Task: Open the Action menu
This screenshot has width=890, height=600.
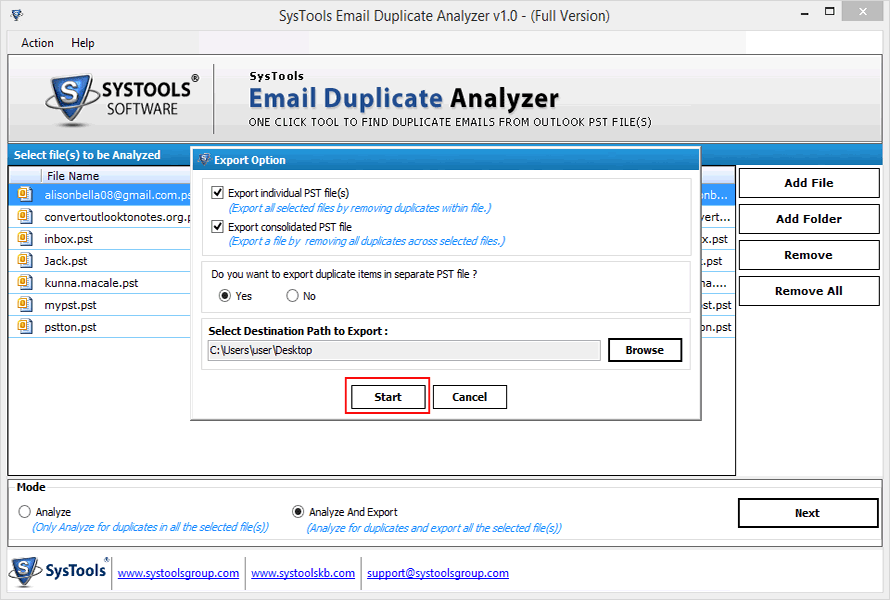Action: click(37, 43)
